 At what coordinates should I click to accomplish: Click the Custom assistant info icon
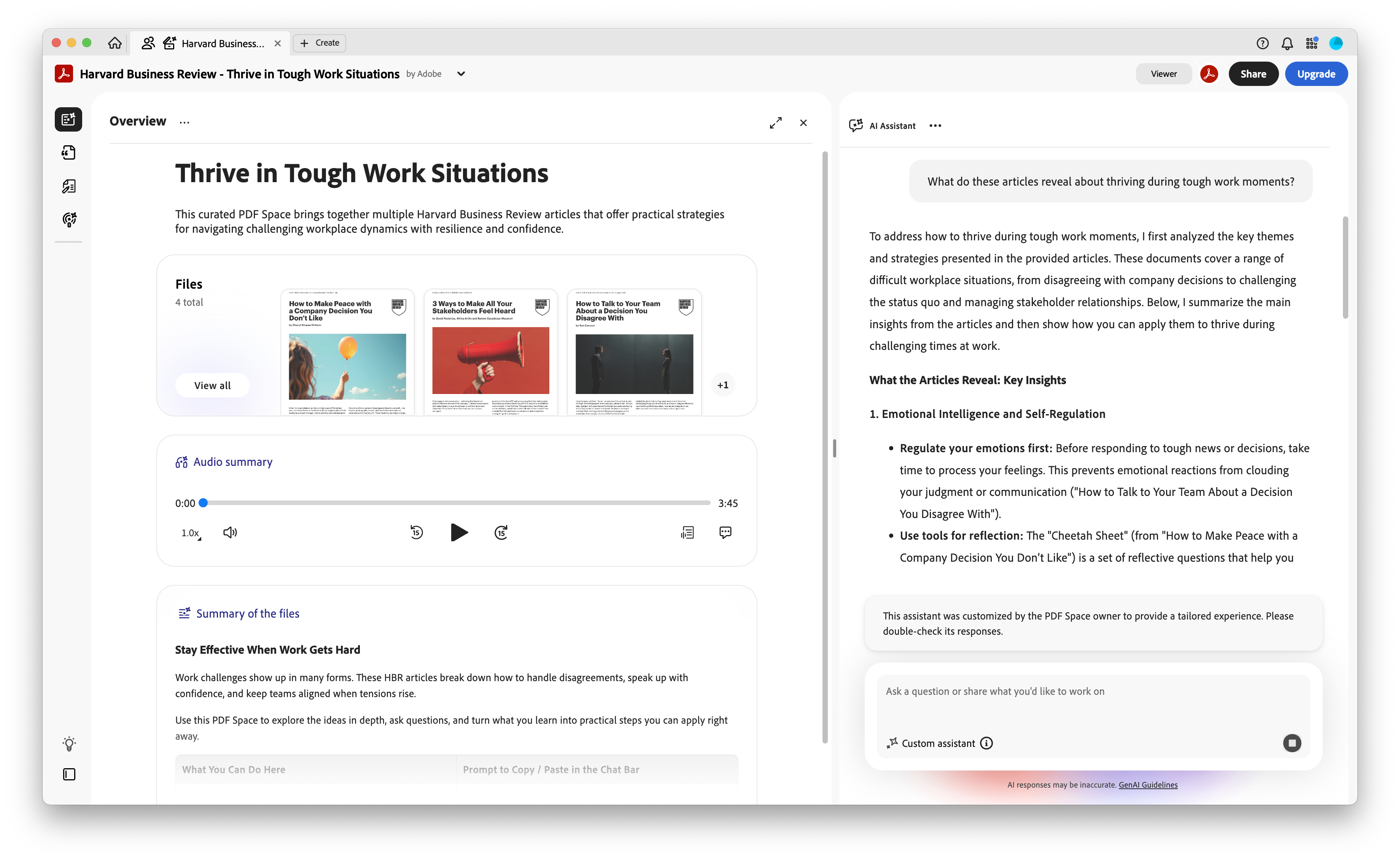986,744
